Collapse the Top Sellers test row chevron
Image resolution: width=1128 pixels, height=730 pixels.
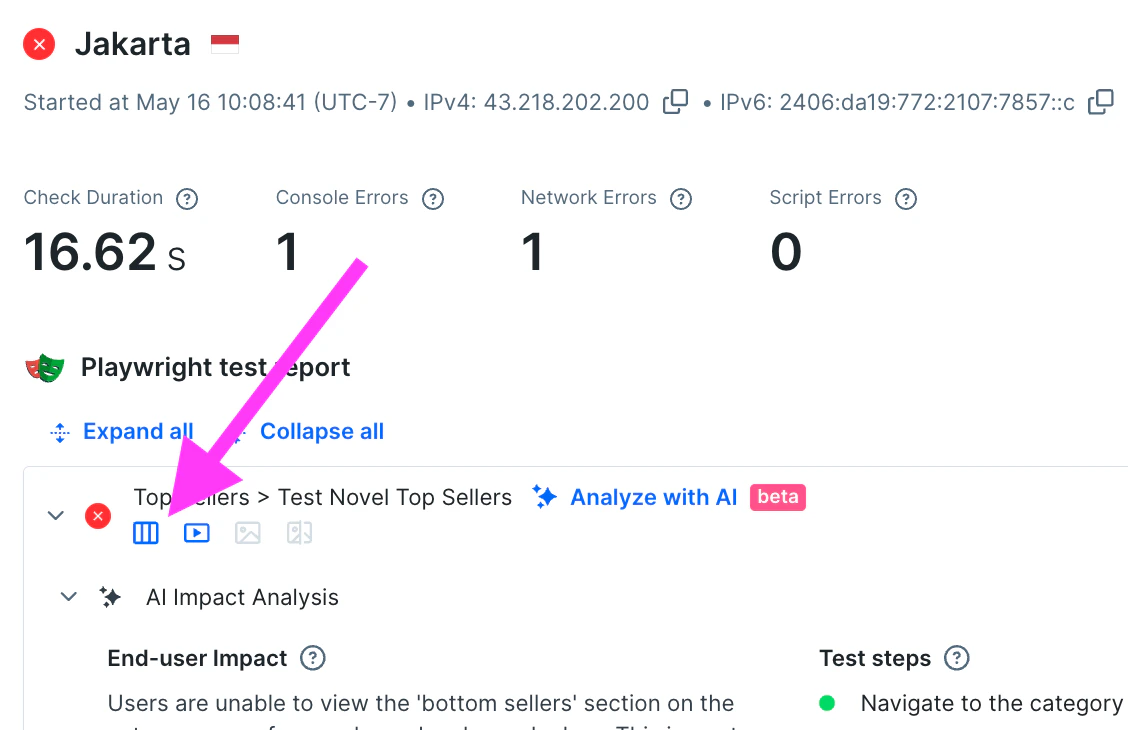(x=56, y=515)
